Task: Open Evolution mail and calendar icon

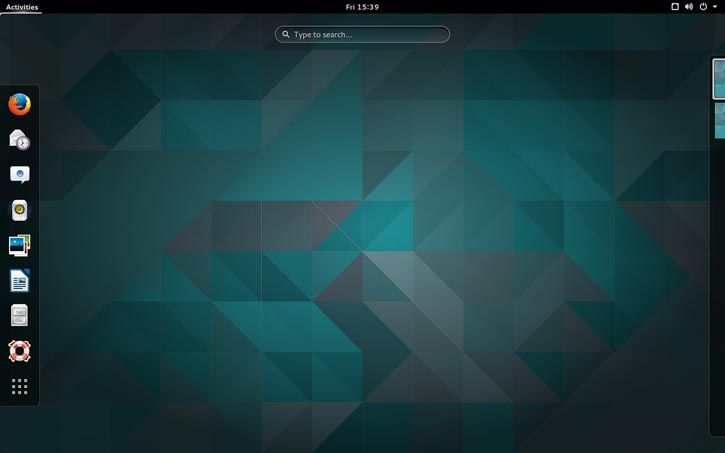Action: (19, 140)
